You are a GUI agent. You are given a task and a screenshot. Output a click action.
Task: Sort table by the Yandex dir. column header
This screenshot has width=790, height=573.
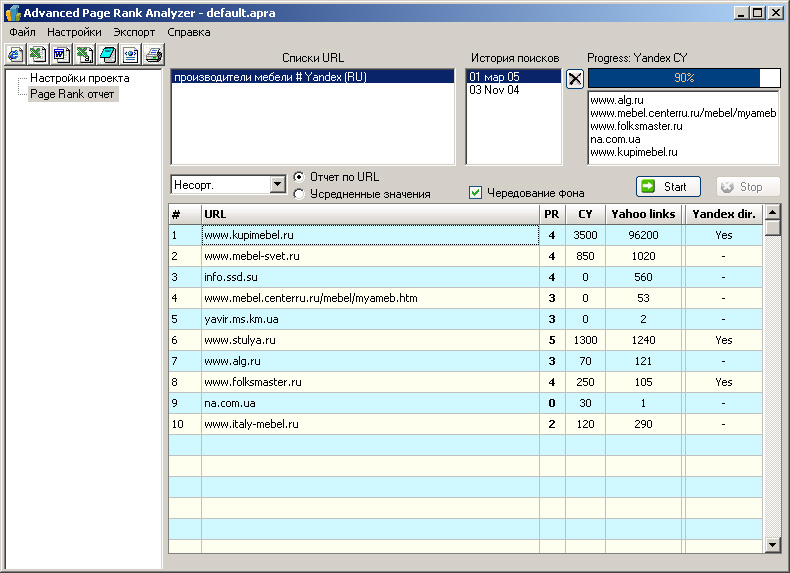point(723,214)
